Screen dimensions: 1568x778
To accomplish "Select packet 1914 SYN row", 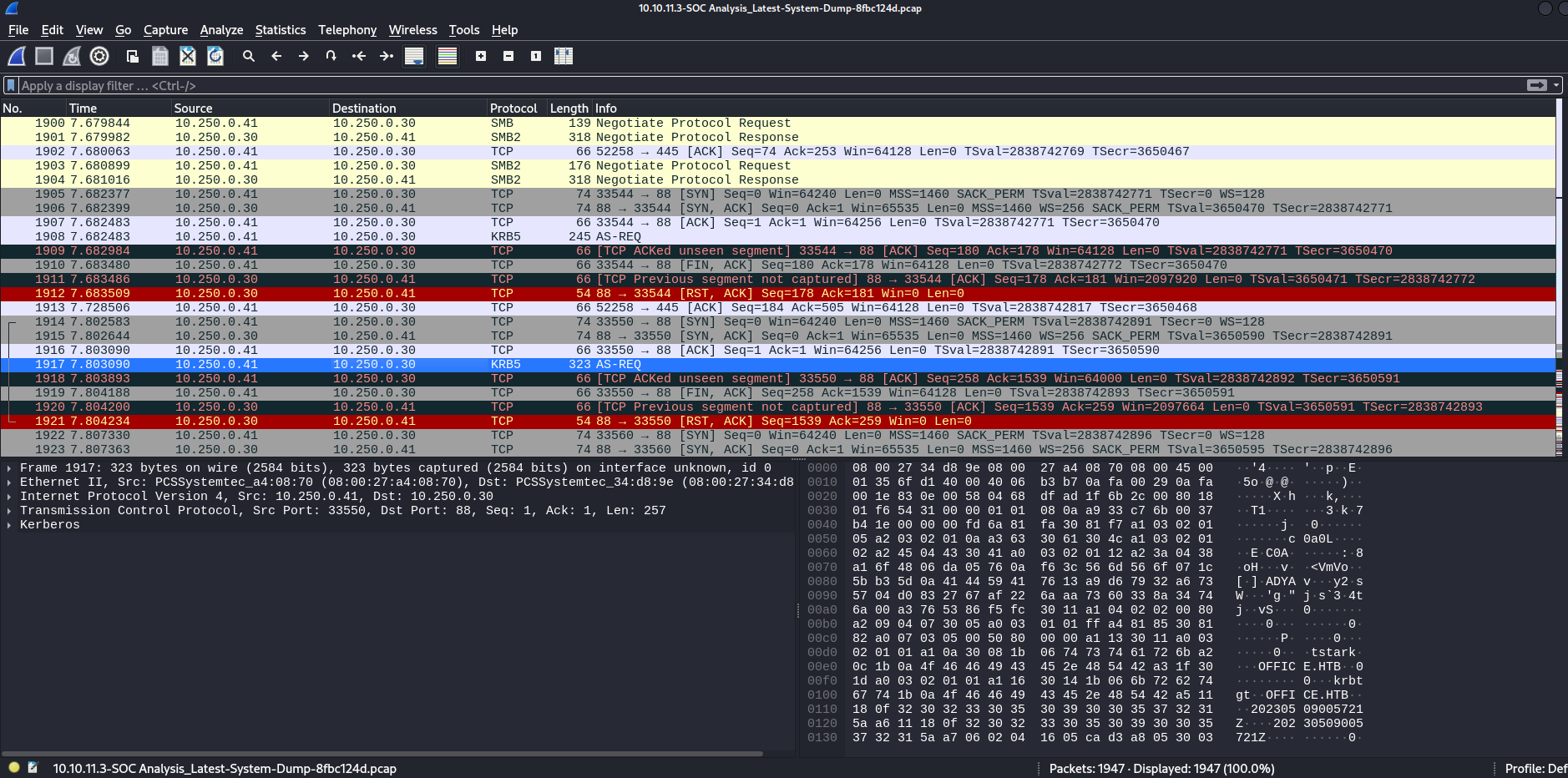I will point(777,322).
